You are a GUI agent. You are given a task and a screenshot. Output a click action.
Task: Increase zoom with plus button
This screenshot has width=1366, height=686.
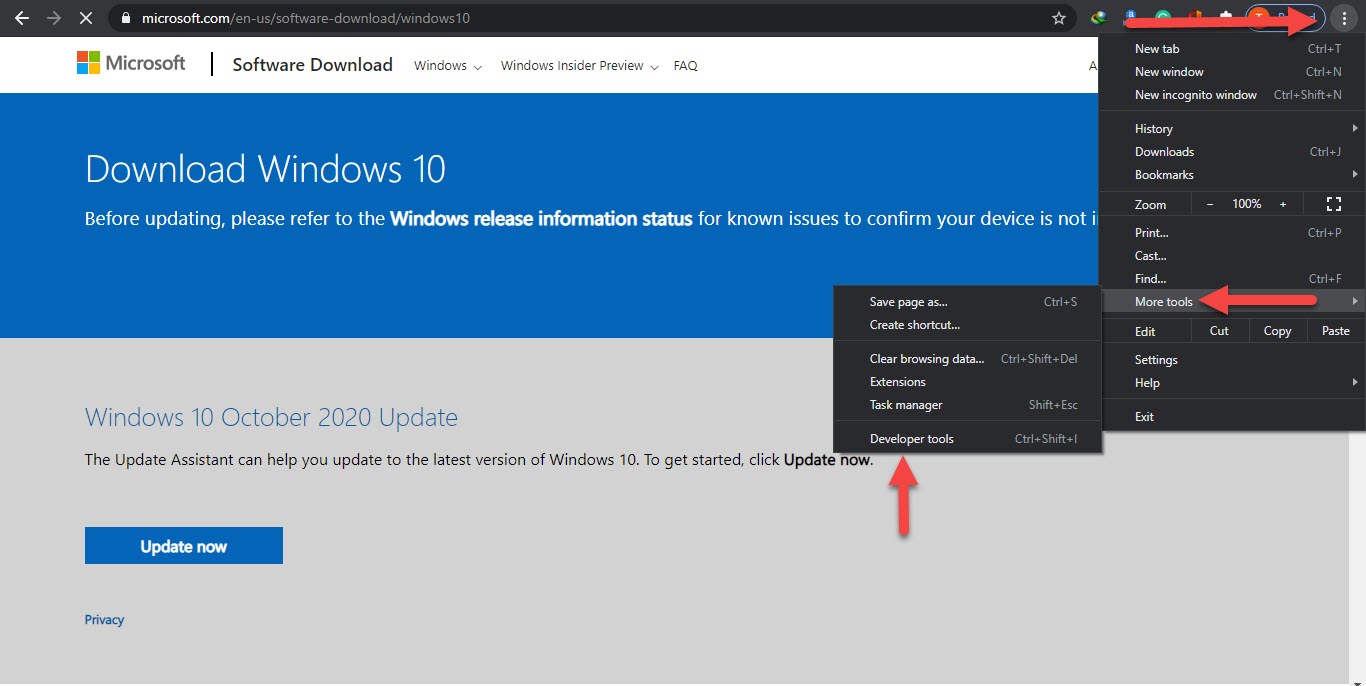tap(1284, 204)
